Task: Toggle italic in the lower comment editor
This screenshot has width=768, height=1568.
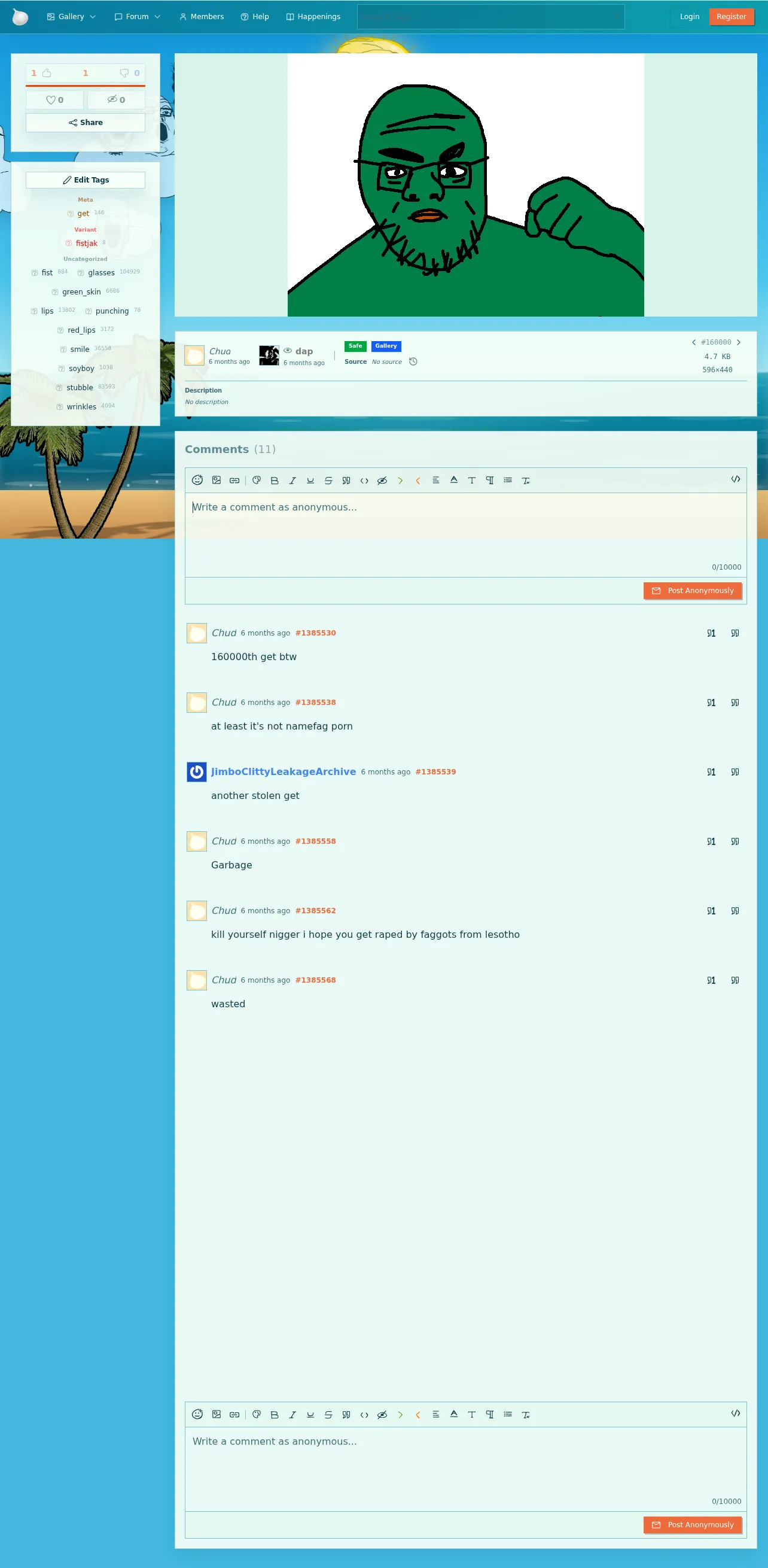Action: click(x=292, y=1414)
